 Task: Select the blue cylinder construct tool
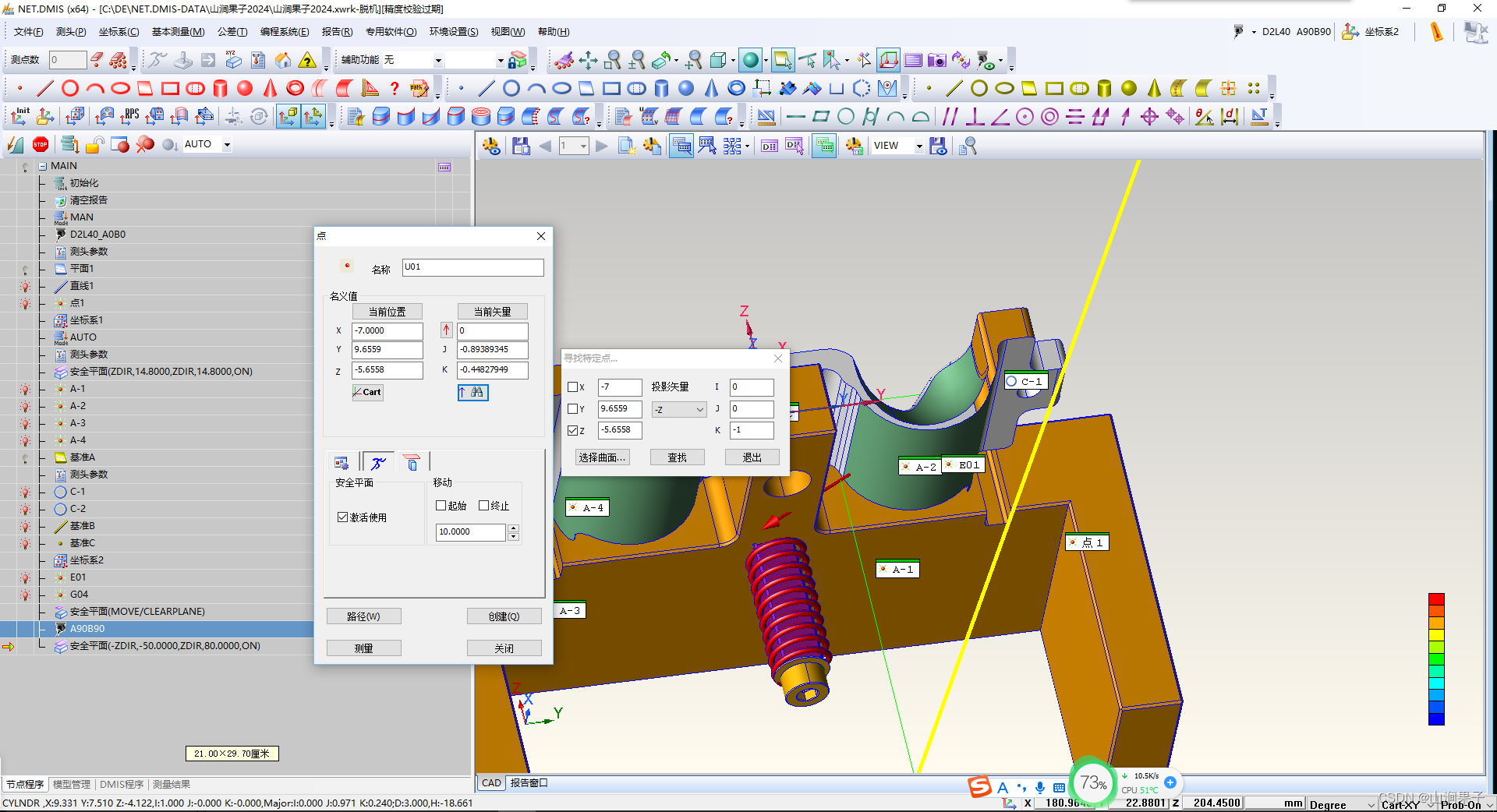coord(661,88)
